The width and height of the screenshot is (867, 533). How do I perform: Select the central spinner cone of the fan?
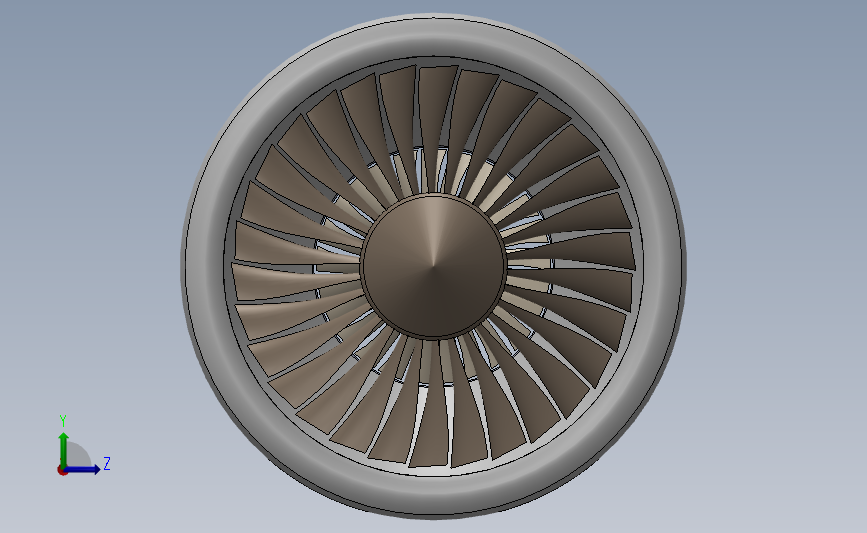coord(434,265)
